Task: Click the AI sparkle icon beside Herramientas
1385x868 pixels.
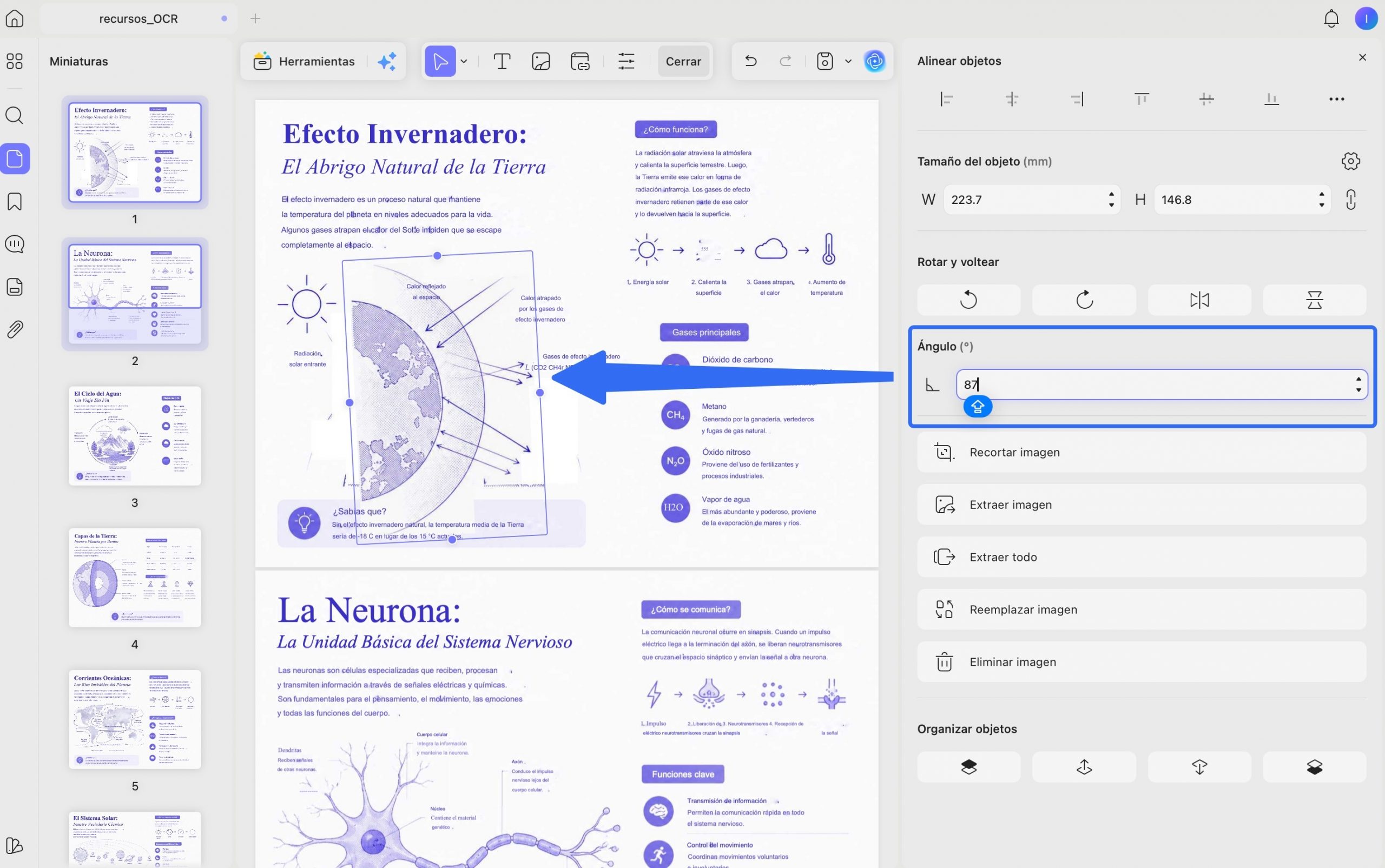Action: tap(387, 61)
